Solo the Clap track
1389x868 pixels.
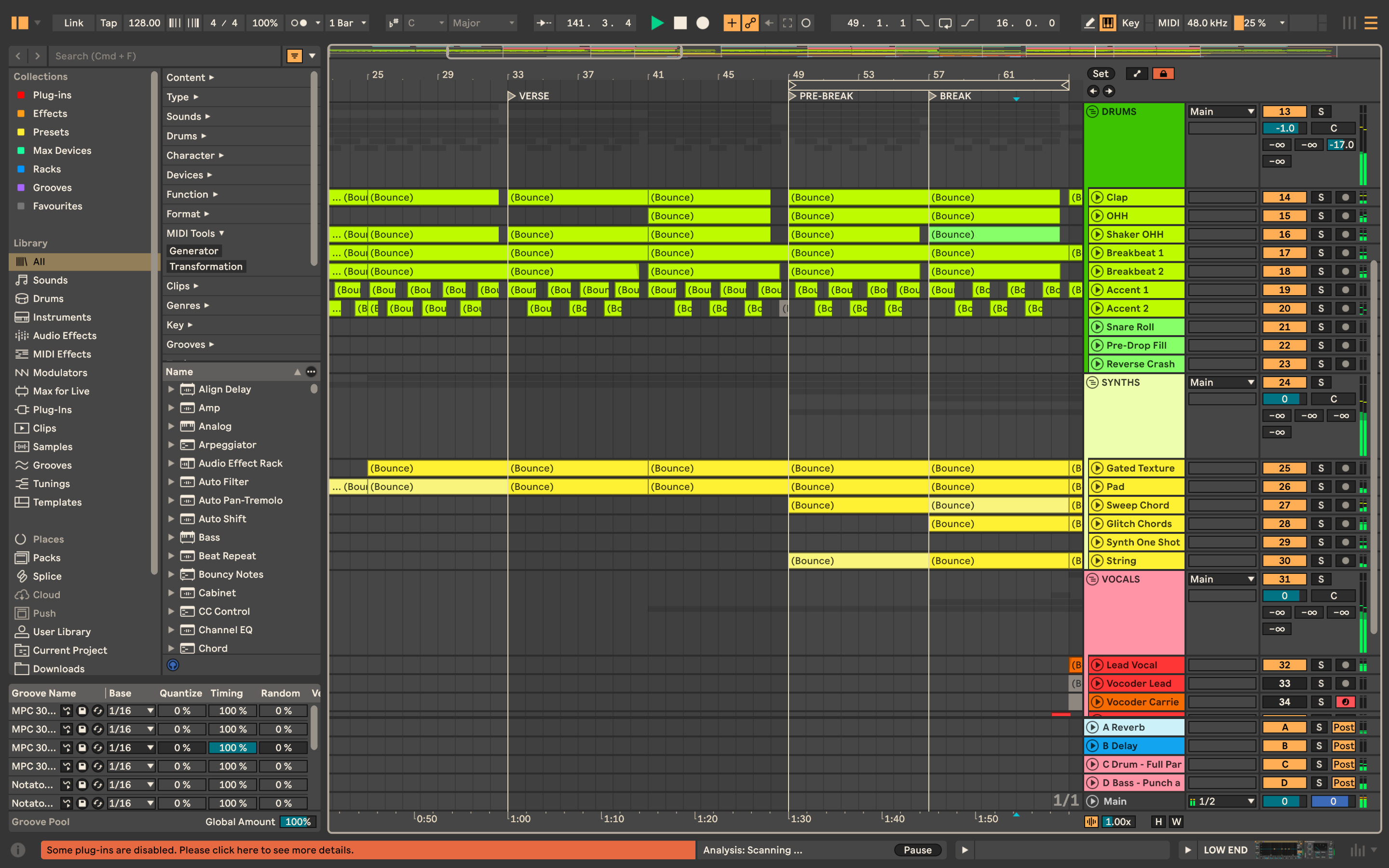1320,198
